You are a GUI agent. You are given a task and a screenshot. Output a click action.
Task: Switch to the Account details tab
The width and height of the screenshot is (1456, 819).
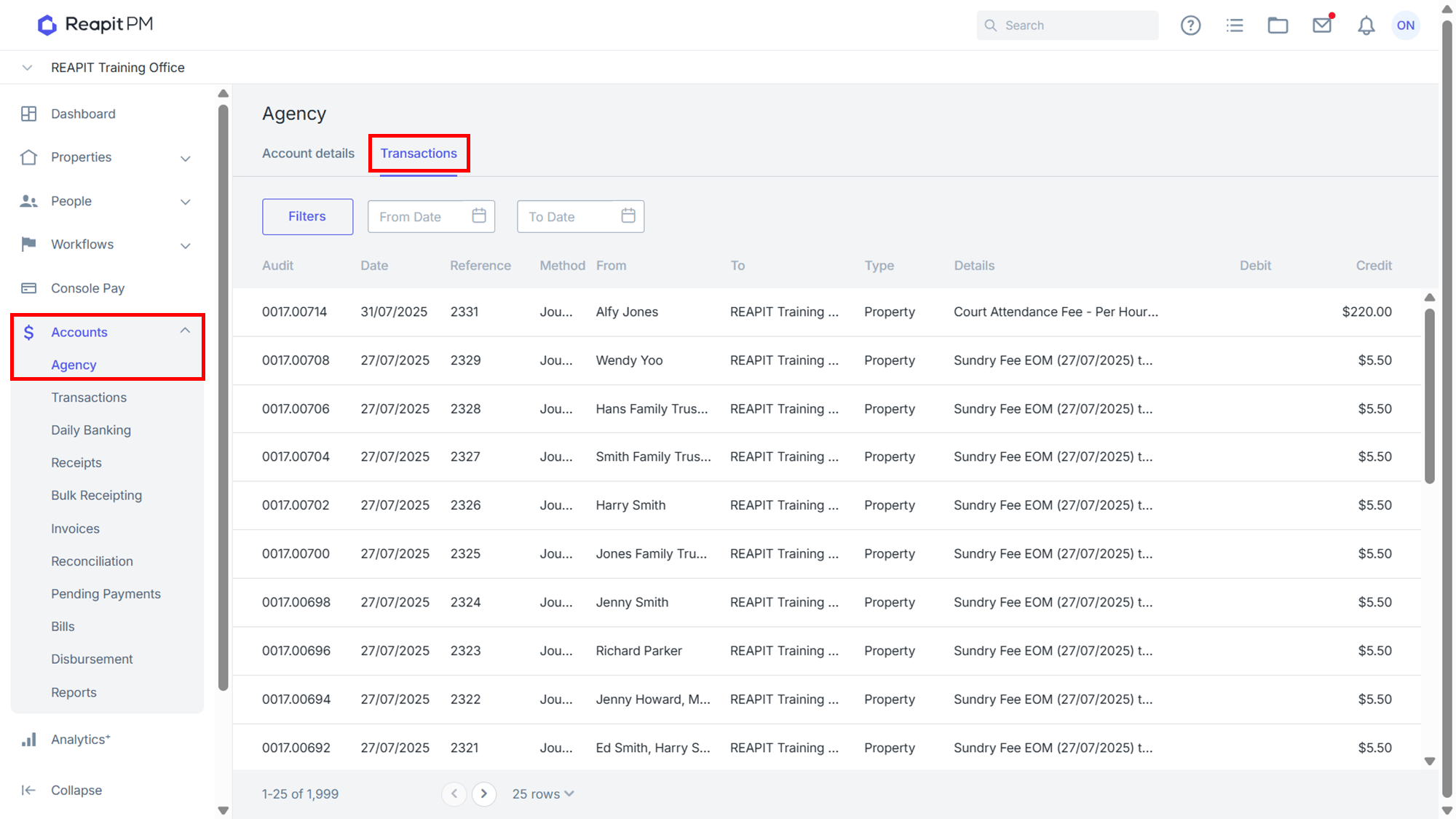[308, 154]
